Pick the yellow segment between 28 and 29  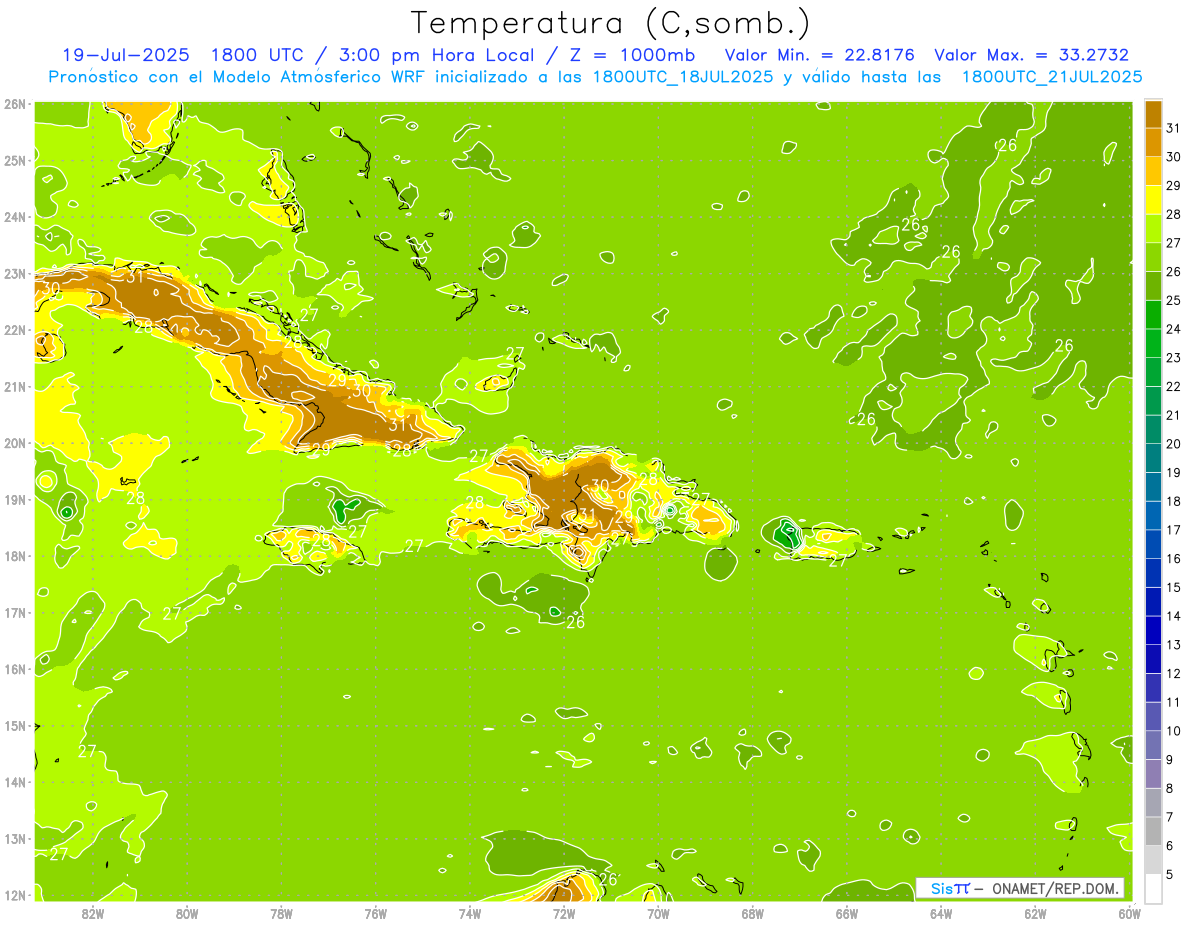1153,200
